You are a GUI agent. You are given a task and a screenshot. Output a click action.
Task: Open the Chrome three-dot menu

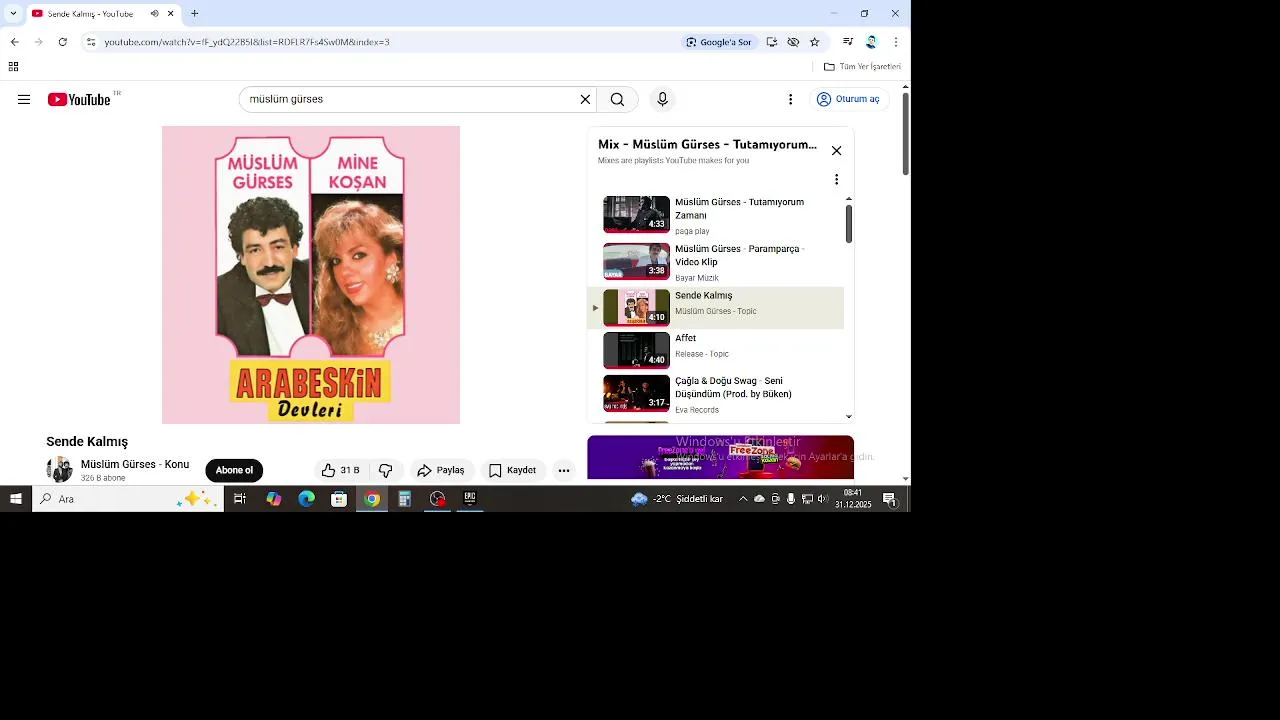click(895, 42)
